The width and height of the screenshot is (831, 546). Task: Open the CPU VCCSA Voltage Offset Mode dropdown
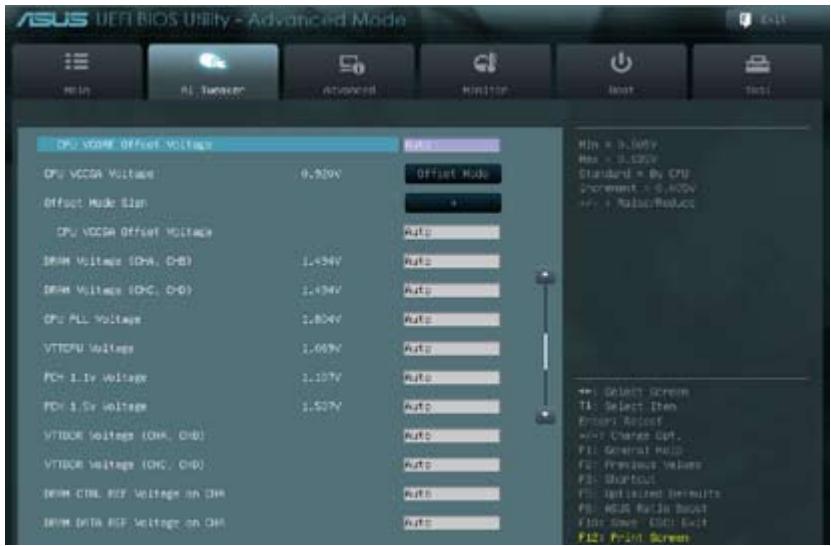pyautogui.click(x=453, y=174)
